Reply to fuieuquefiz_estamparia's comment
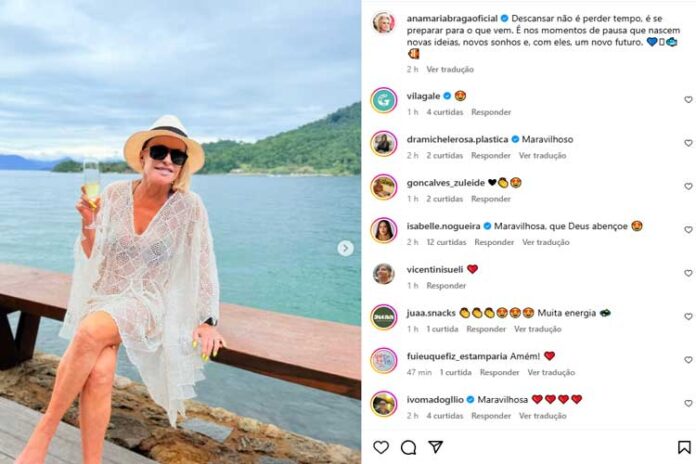Image resolution: width=696 pixels, height=464 pixels. click(499, 372)
